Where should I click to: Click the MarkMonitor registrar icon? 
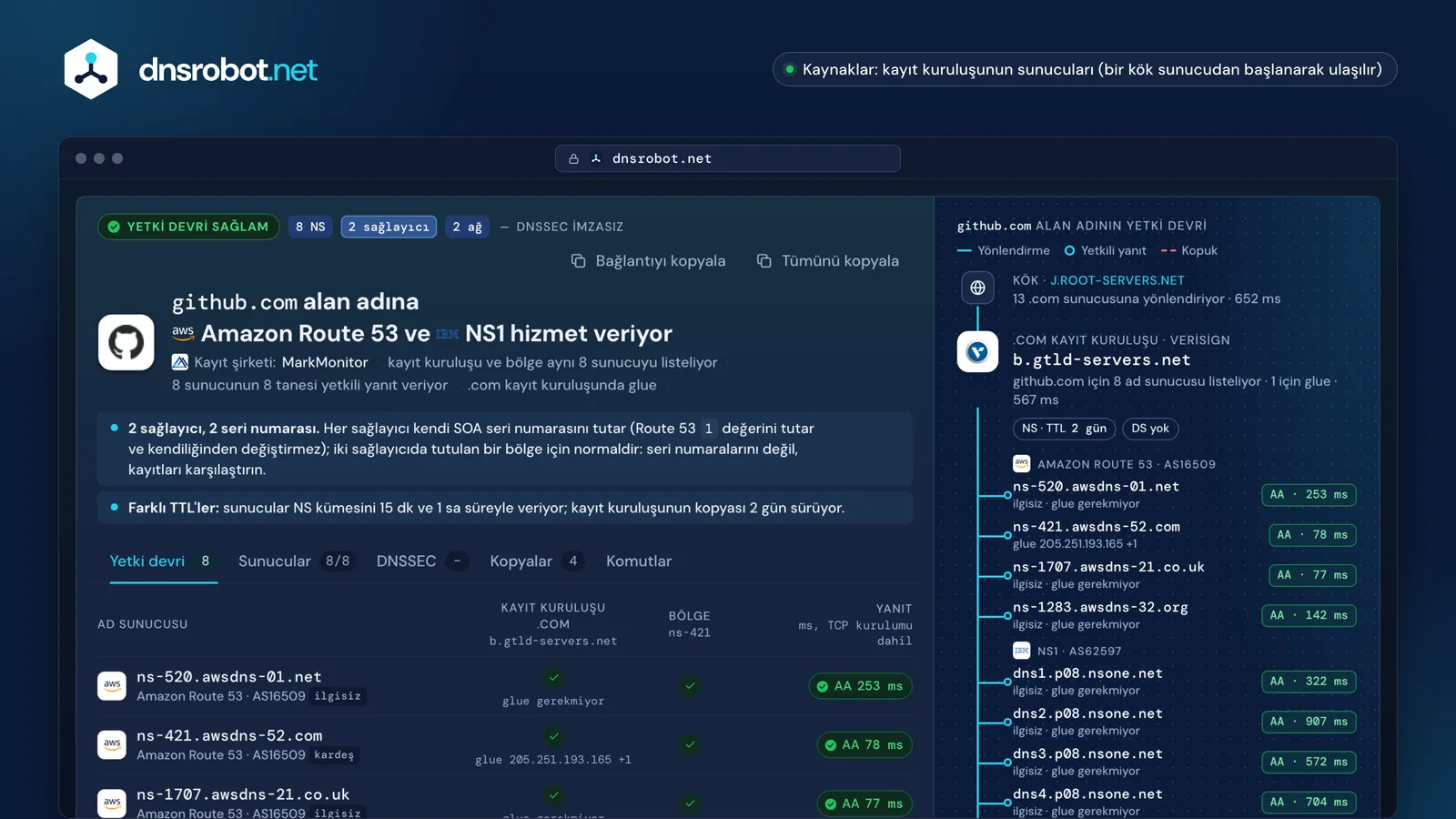[x=180, y=362]
